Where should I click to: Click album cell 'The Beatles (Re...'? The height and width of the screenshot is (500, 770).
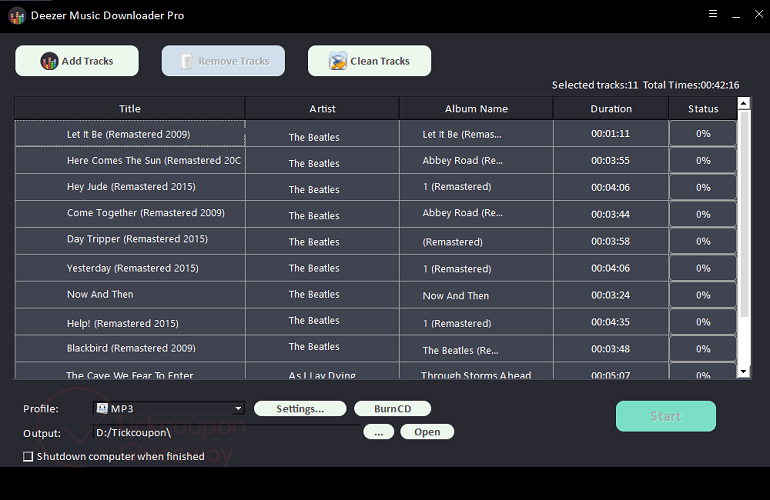476,350
